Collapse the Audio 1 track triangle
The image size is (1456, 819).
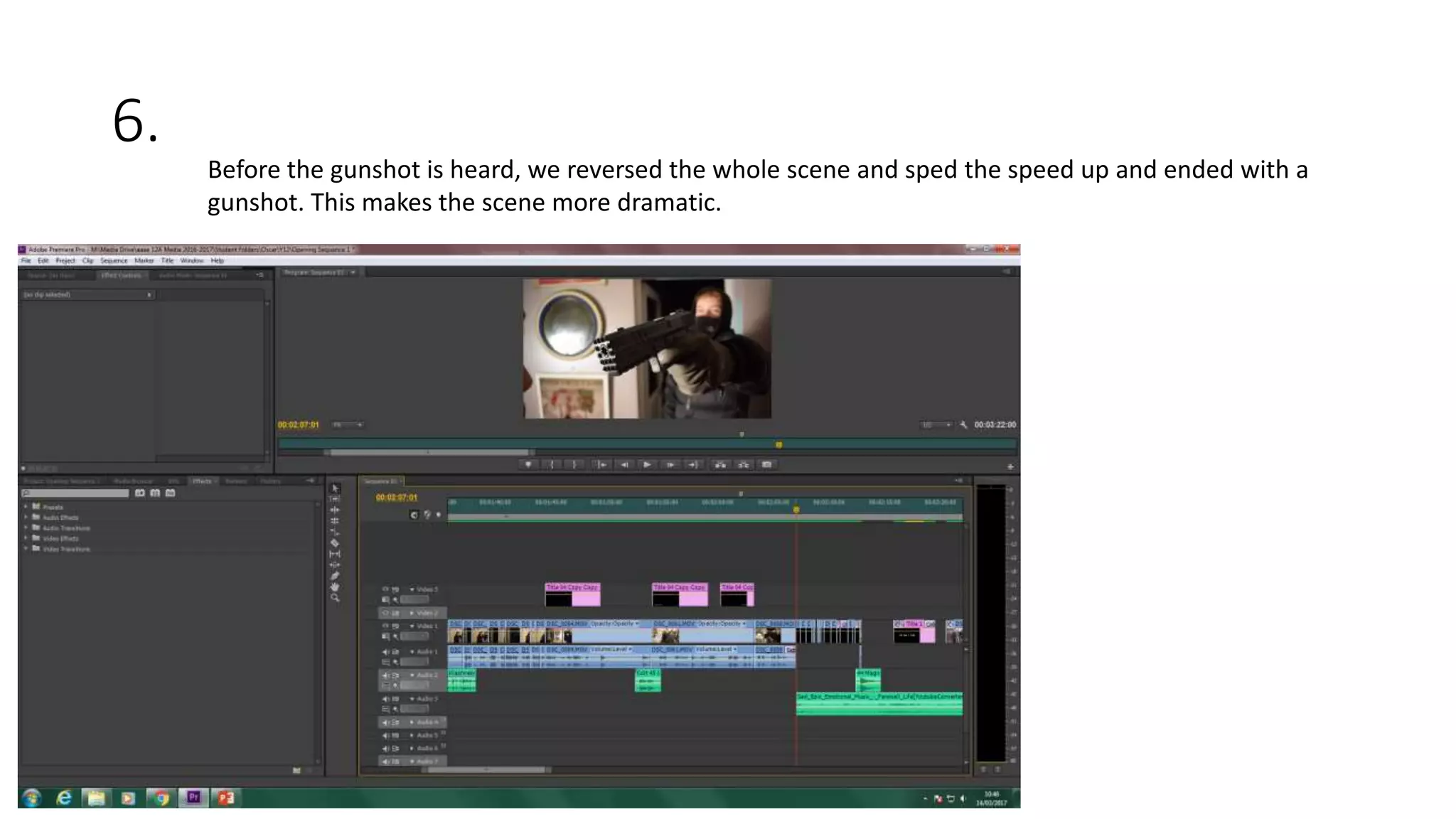pyautogui.click(x=412, y=651)
